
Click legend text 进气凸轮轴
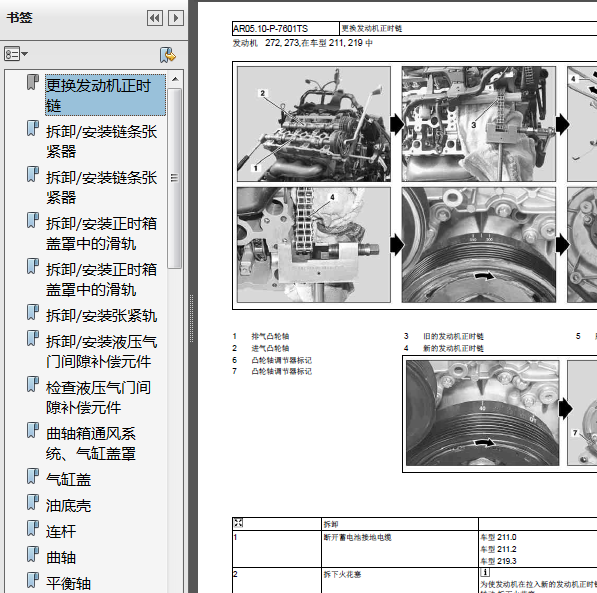[270, 348]
